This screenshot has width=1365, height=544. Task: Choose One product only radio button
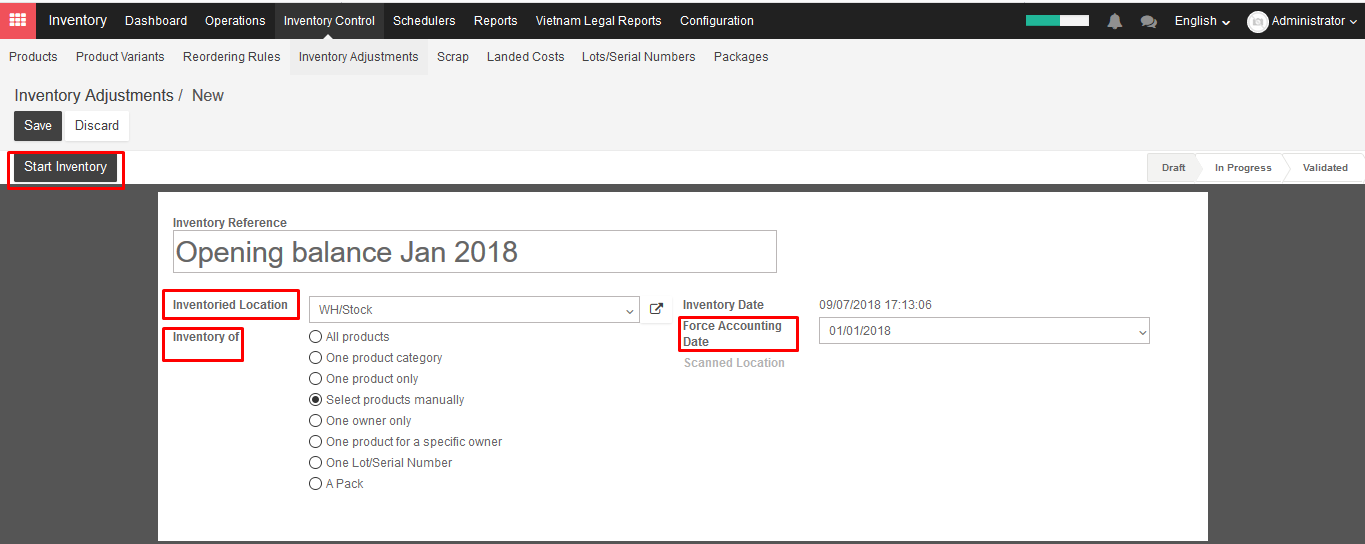click(x=316, y=379)
